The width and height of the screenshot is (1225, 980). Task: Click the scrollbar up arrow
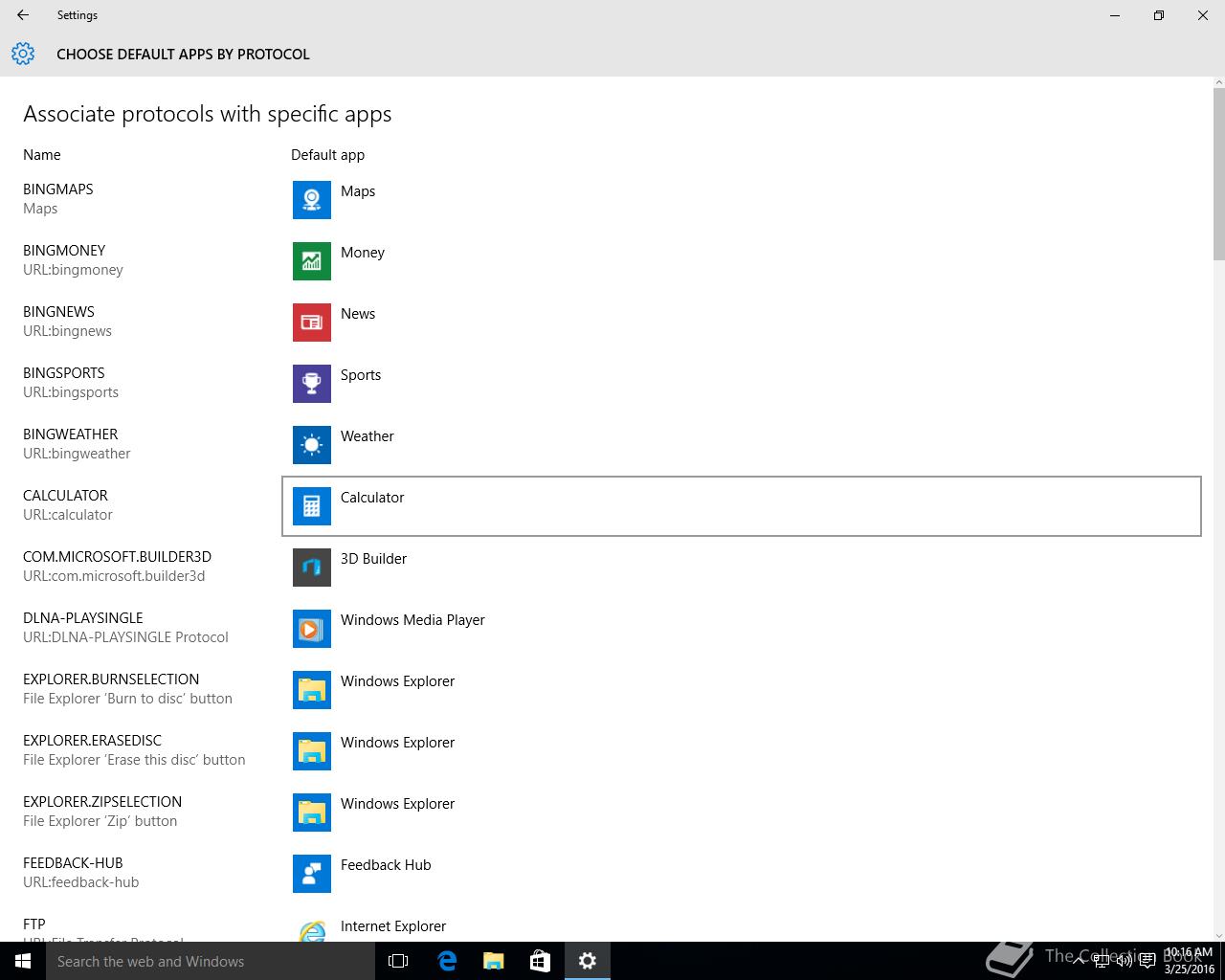(1218, 82)
